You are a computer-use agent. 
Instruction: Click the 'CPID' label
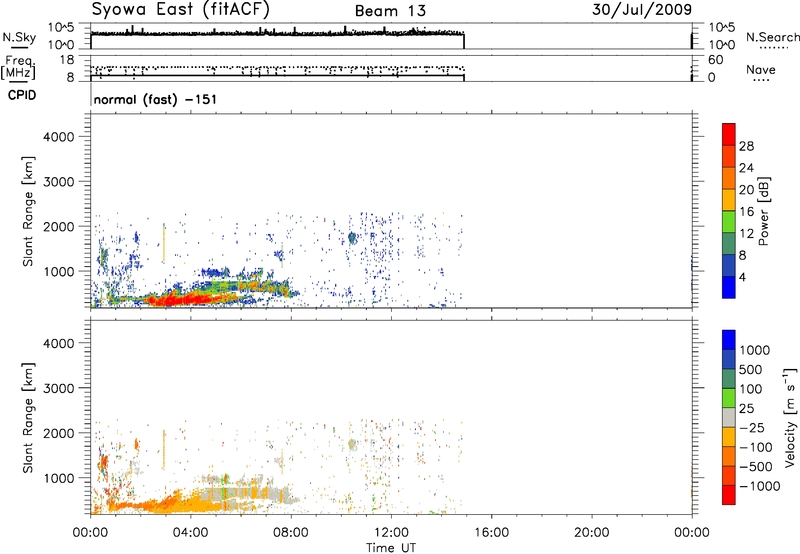click(x=22, y=95)
